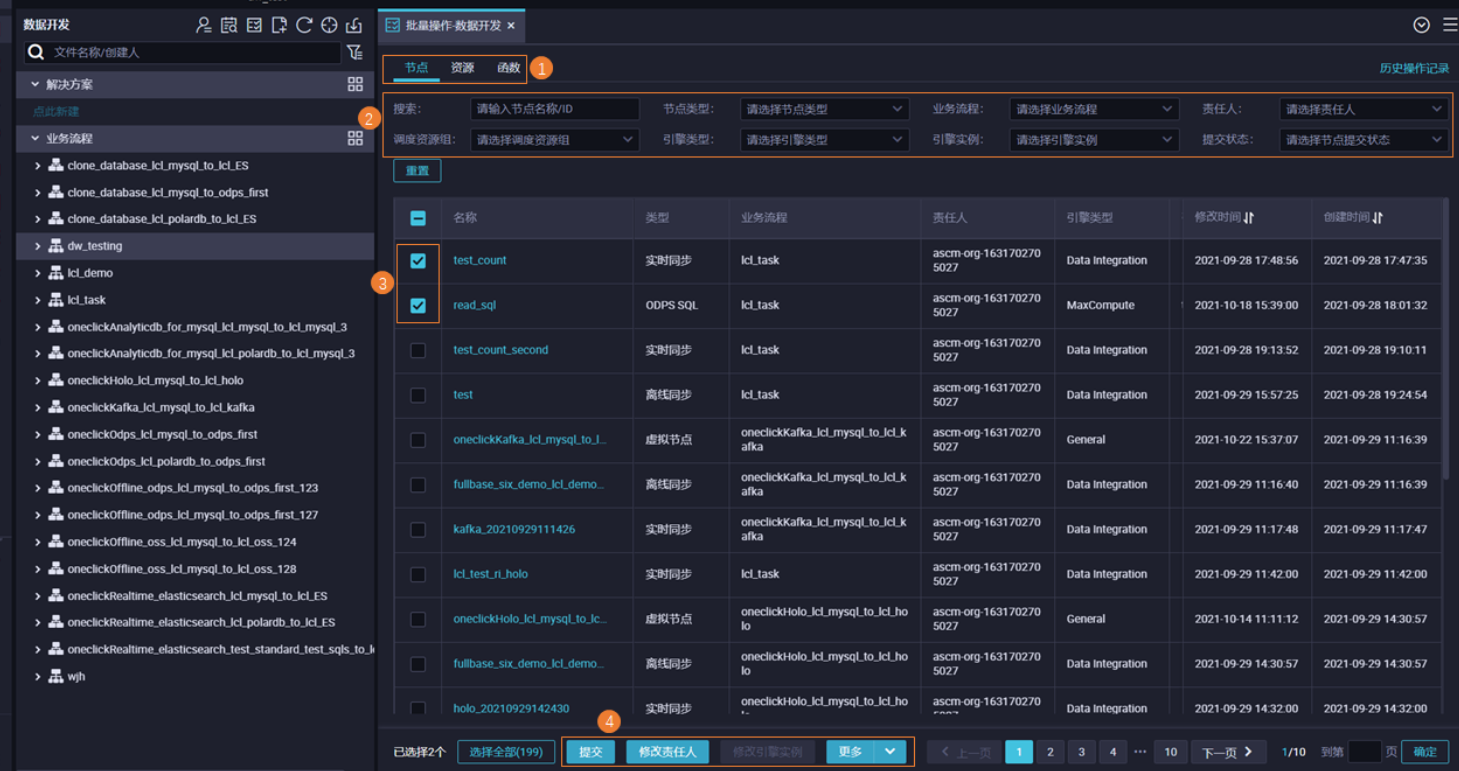The image size is (1459, 771).
Task: Switch to the 节点 tab
Action: click(x=416, y=68)
